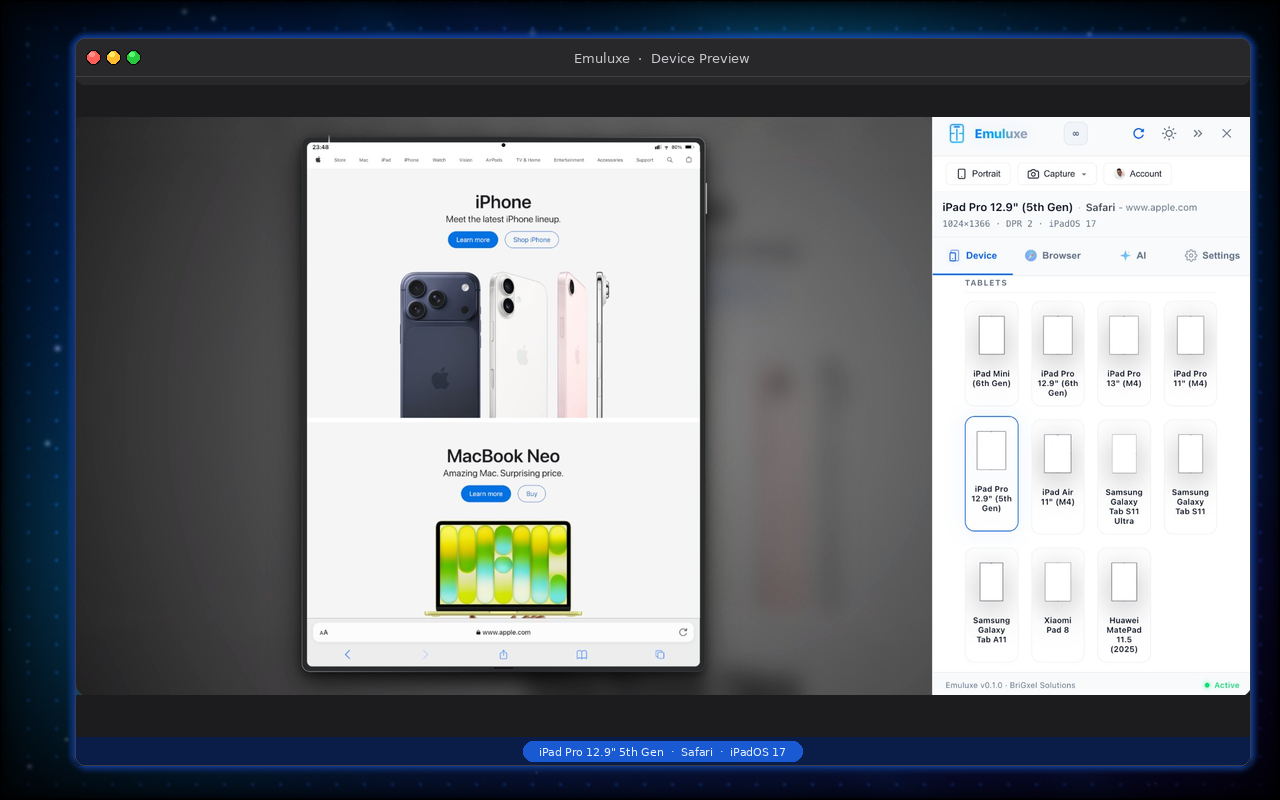Click the www.apple.com Safari address field
This screenshot has width=1280, height=800.
coord(503,632)
